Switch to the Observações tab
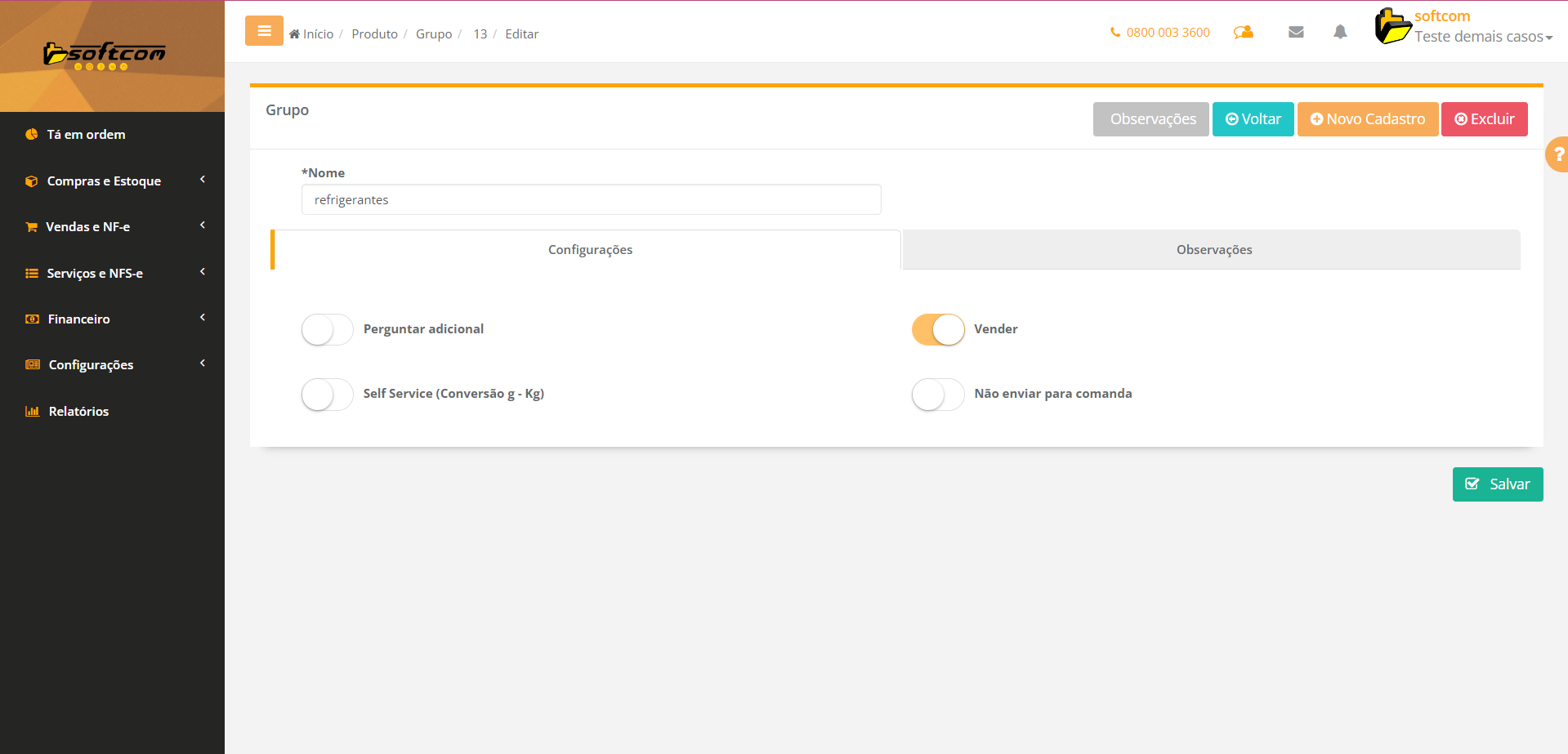Screen dimensions: 1568x754 coord(1213,250)
